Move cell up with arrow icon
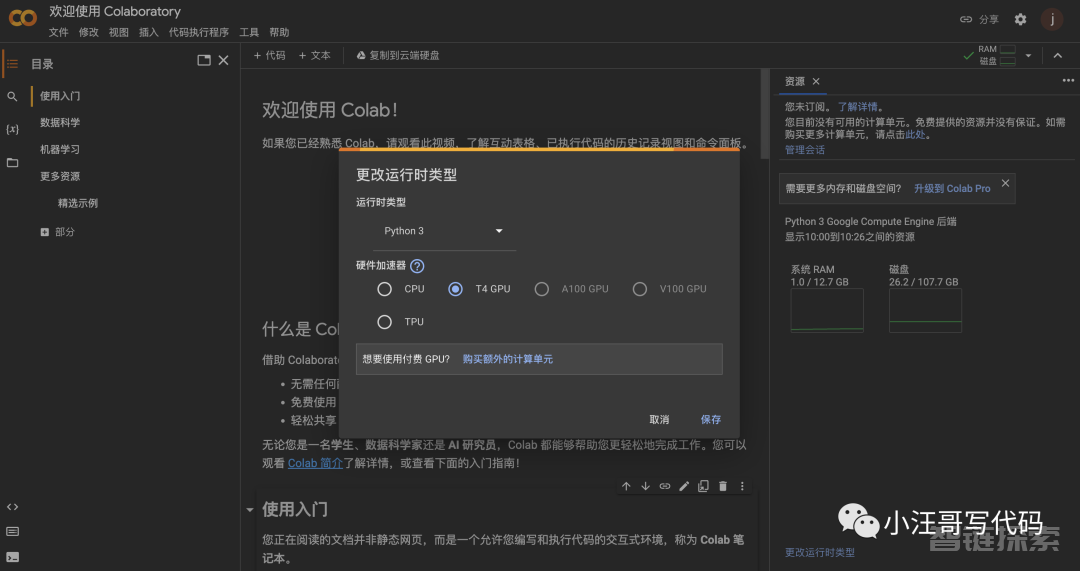Image resolution: width=1080 pixels, height=571 pixels. click(626, 486)
